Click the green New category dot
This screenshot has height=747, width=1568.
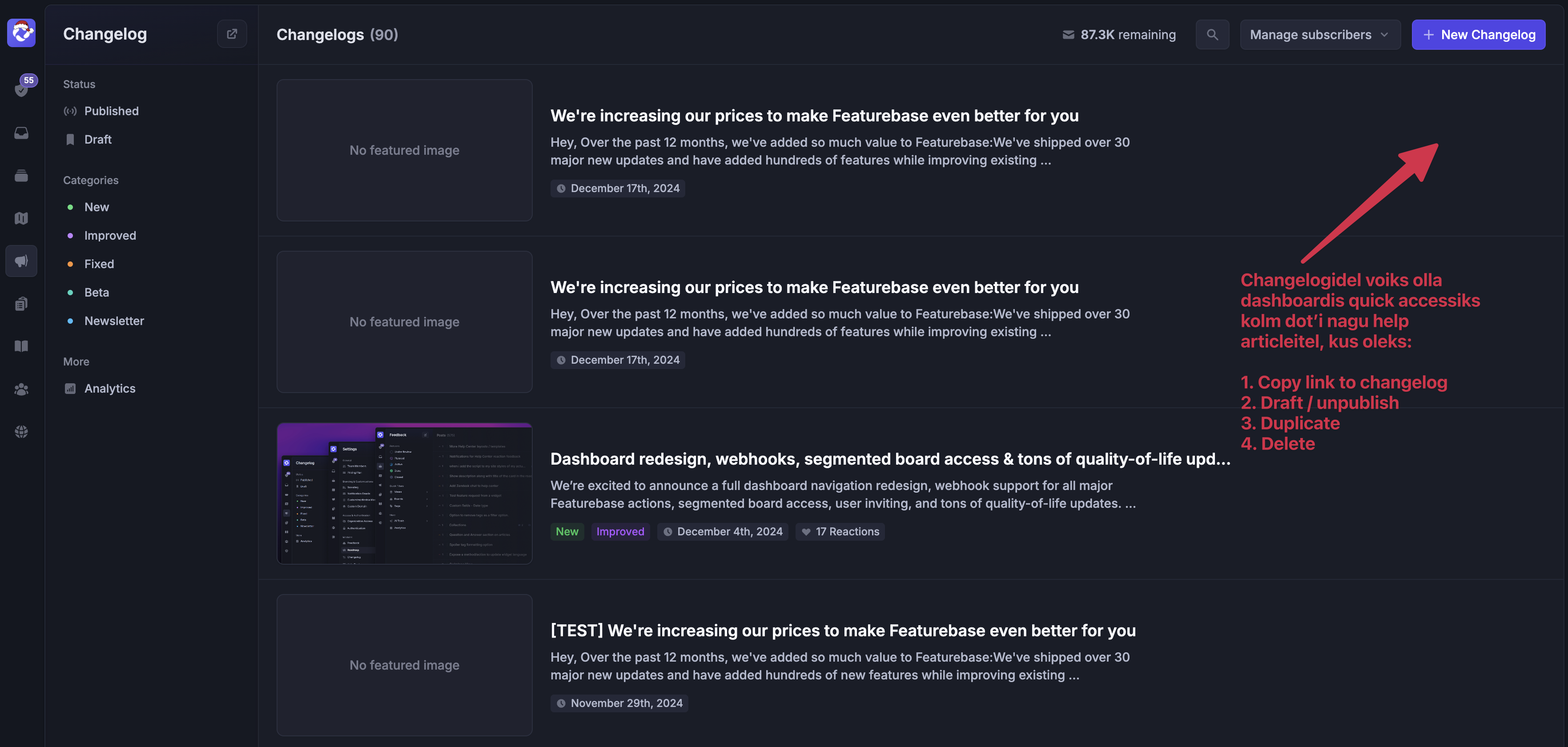point(71,208)
